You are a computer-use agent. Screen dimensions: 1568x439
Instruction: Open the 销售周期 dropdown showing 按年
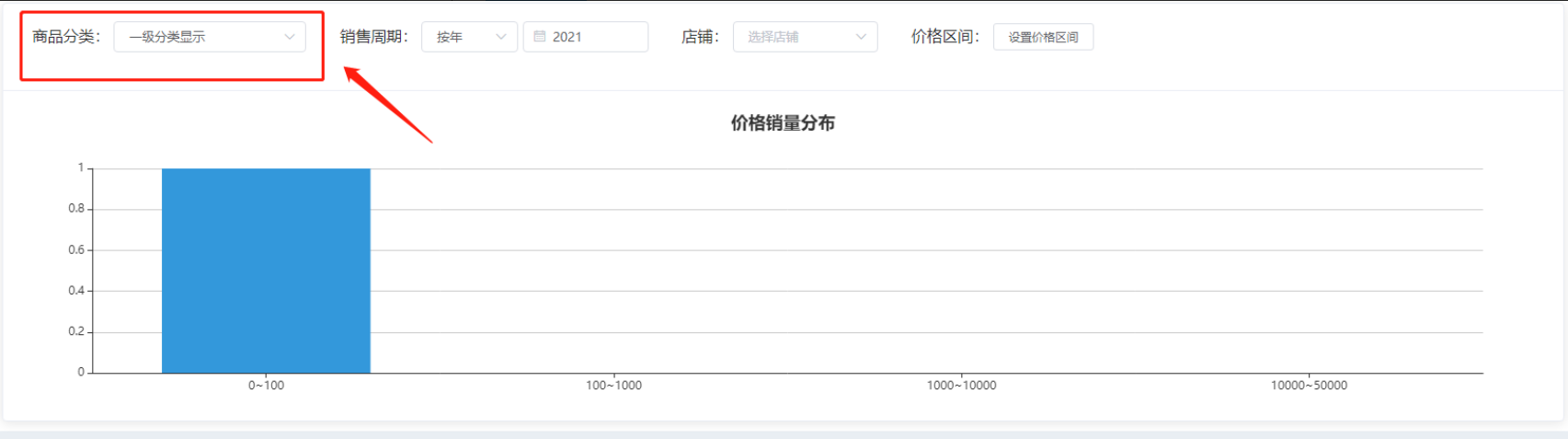(x=469, y=37)
